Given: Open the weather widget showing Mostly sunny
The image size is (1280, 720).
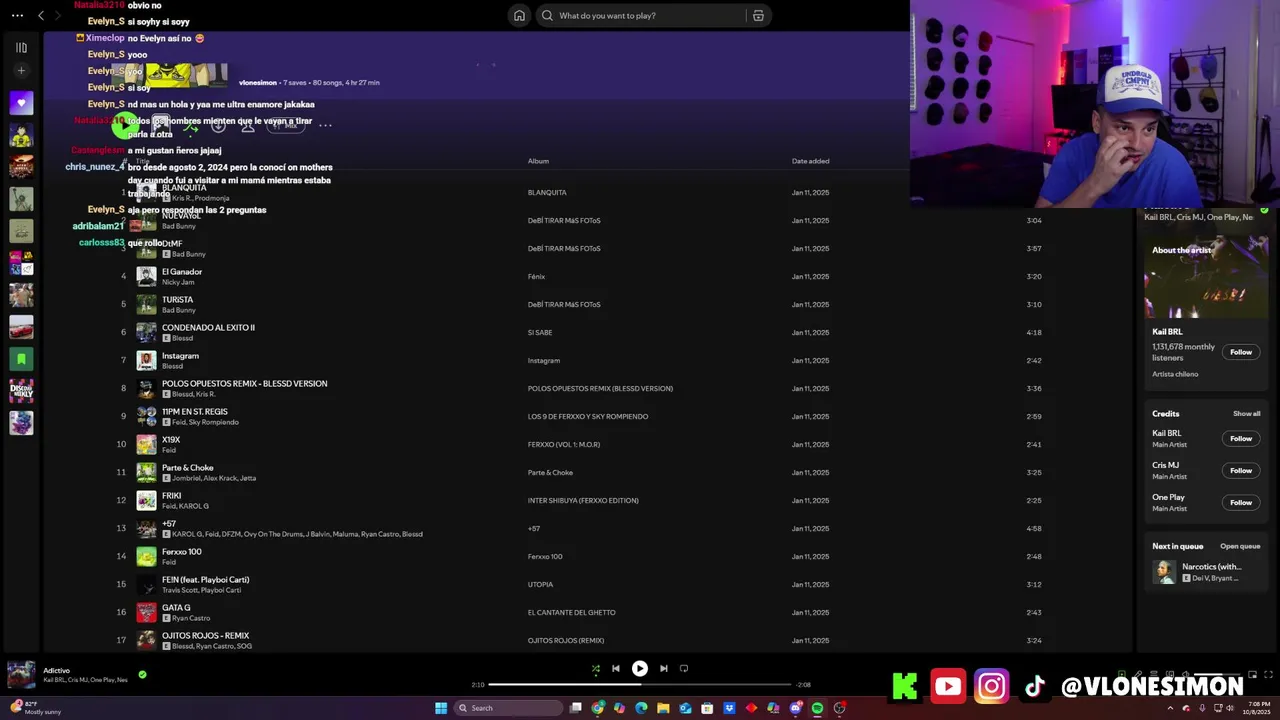Looking at the screenshot, I should (35, 708).
